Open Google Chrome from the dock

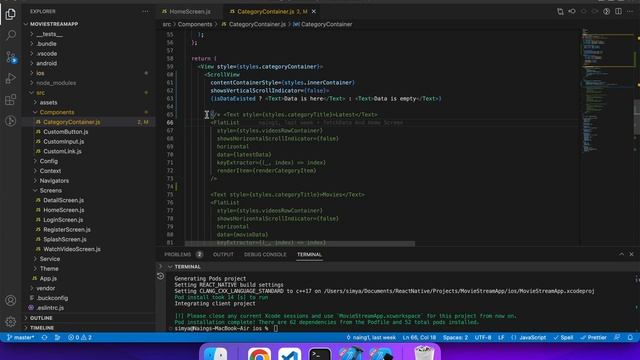(x=259, y=354)
